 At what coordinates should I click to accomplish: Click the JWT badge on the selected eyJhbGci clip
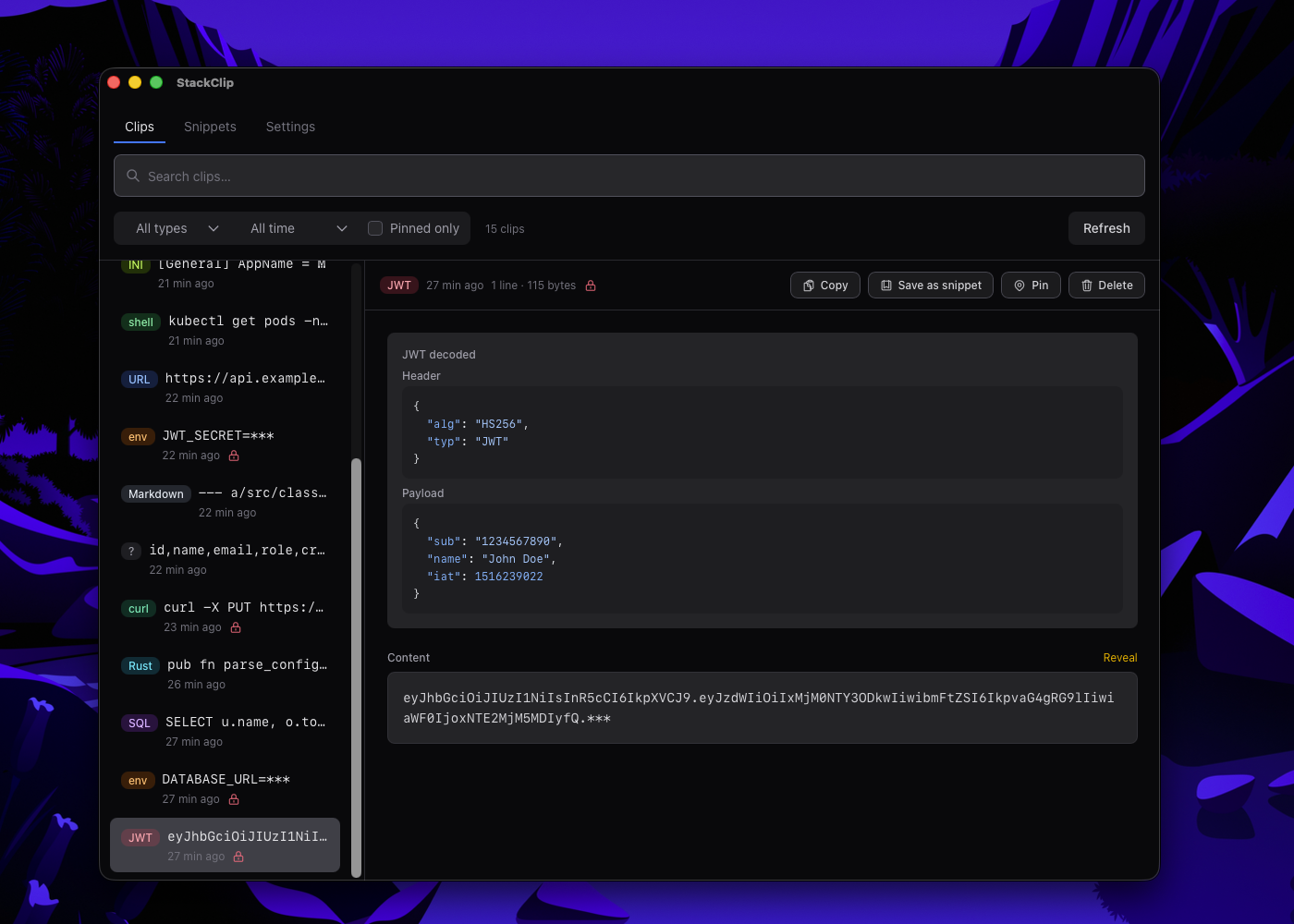coord(140,837)
